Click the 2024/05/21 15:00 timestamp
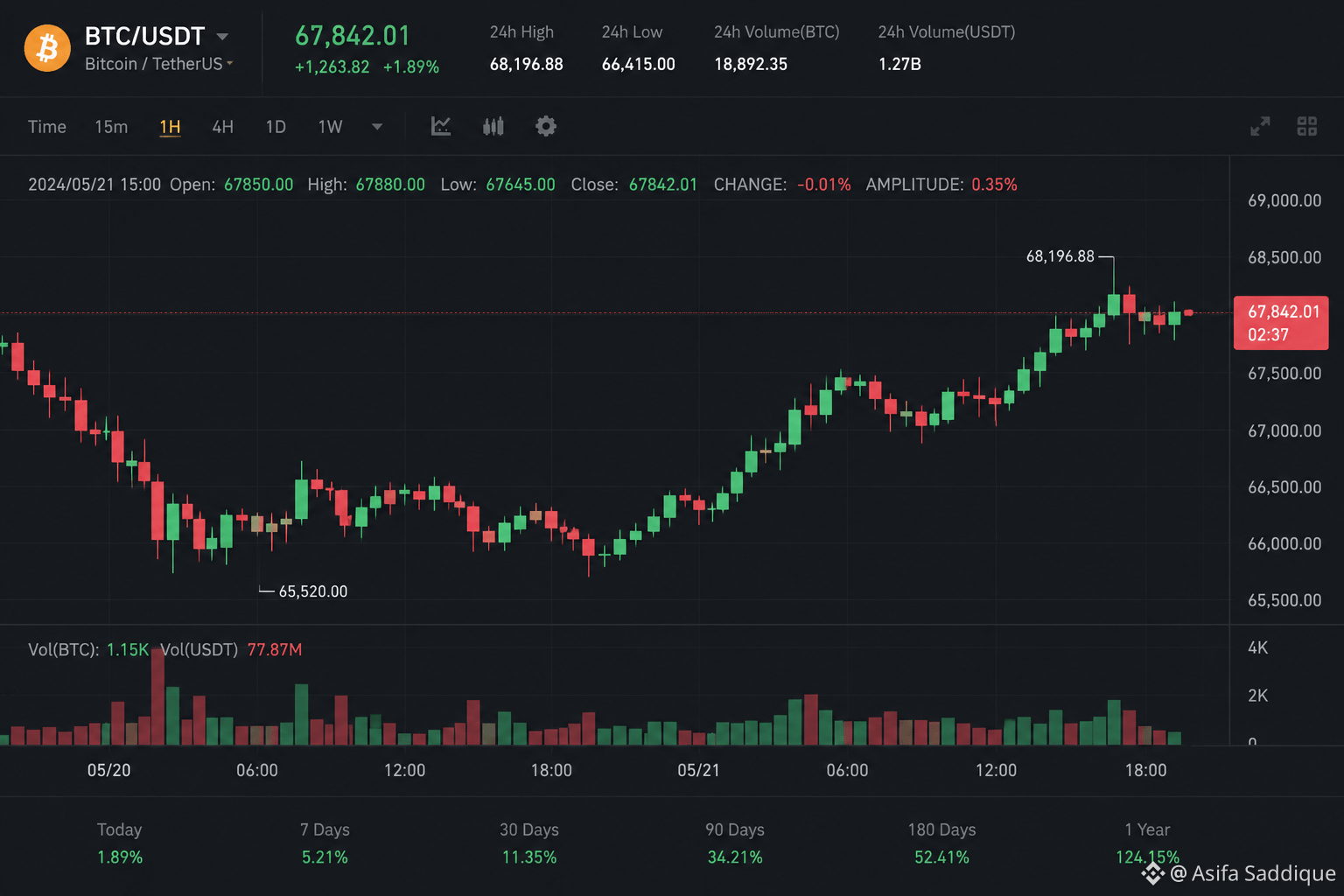1344x896 pixels. [x=94, y=185]
